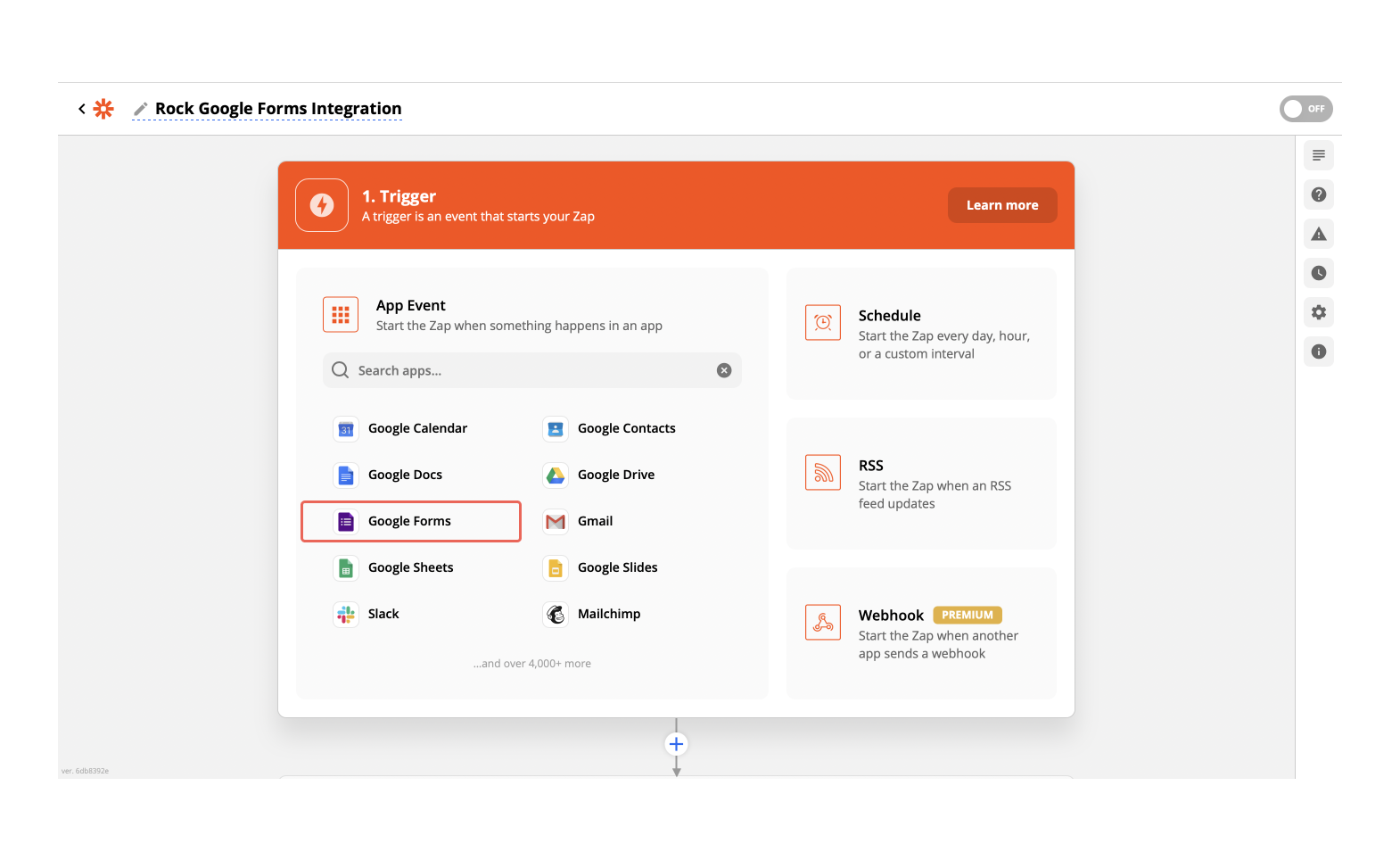
Task: Choose the Google Calendar app label
Action: (417, 428)
